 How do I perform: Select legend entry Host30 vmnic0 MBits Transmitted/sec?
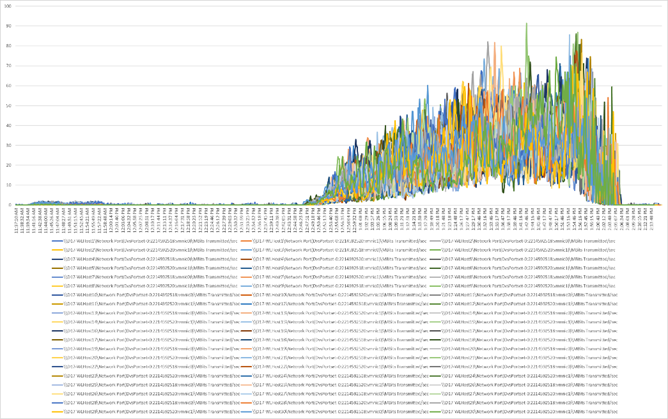tap(334, 411)
